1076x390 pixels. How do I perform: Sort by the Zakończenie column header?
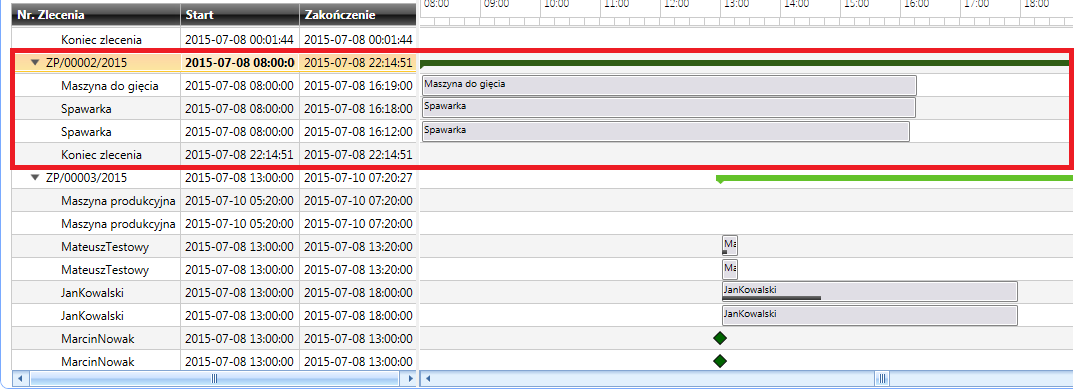tap(358, 14)
